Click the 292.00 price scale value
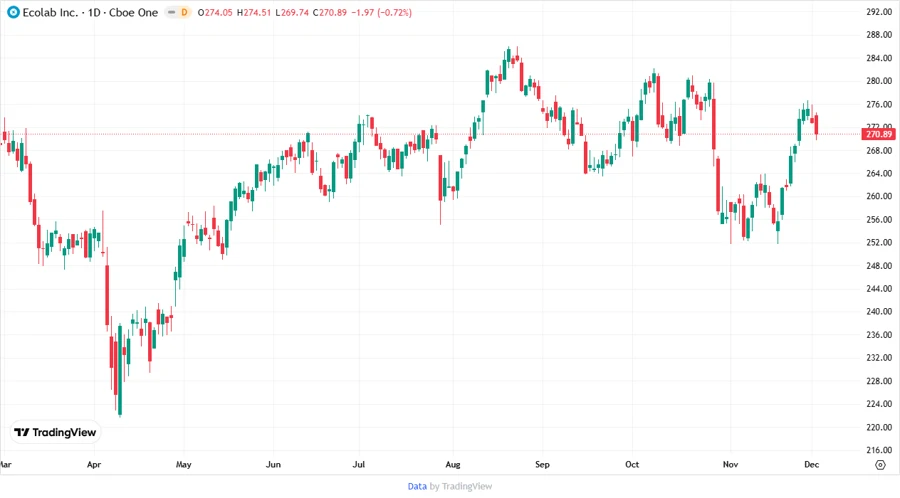The height and width of the screenshot is (498, 900). pyautogui.click(x=879, y=11)
